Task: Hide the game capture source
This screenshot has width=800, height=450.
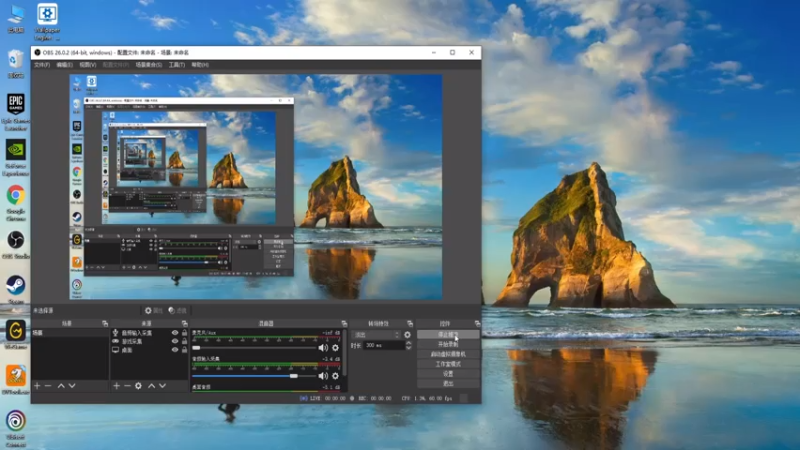Action: 175,341
